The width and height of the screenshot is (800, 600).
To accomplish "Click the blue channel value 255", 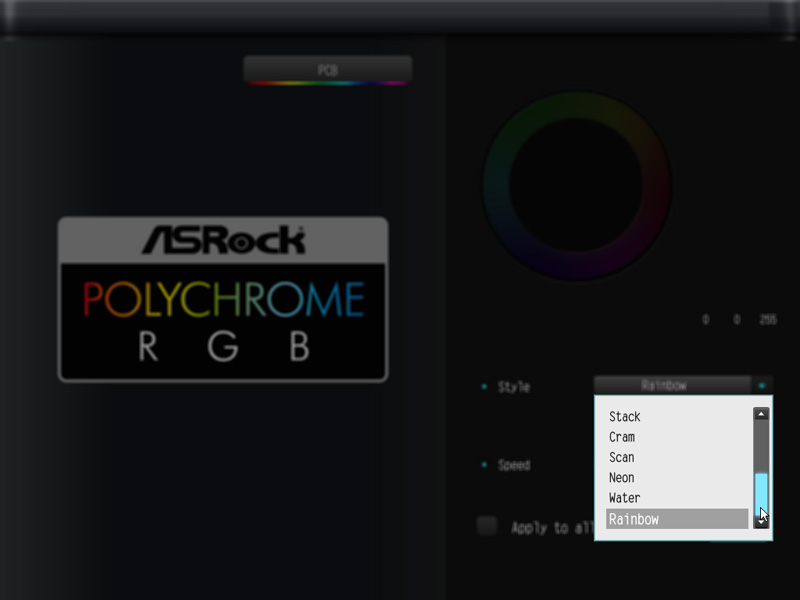I will (768, 320).
